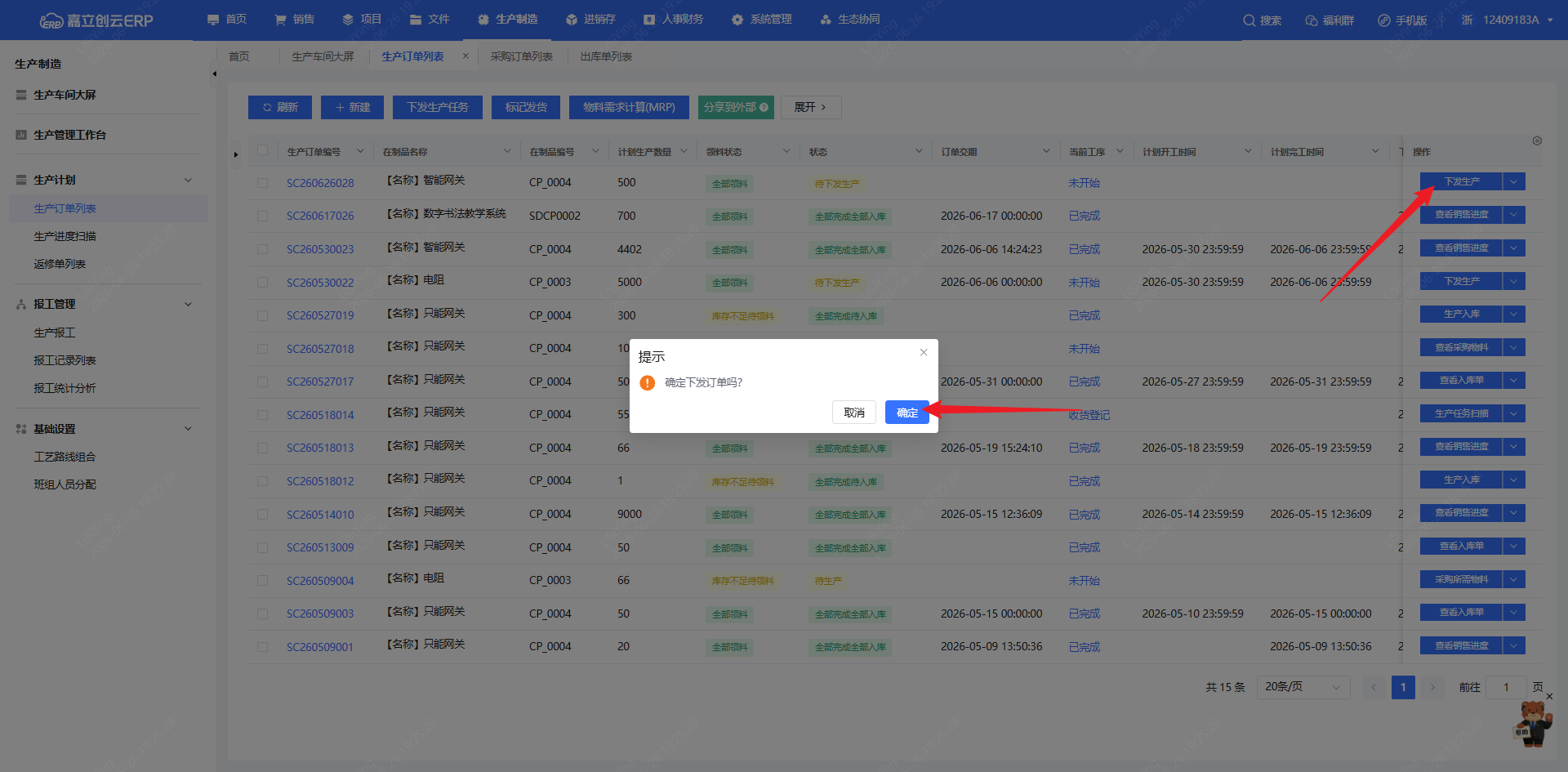Click the 分享到外部 button
Screen dimensions: 1568x772
pyautogui.click(x=736, y=107)
